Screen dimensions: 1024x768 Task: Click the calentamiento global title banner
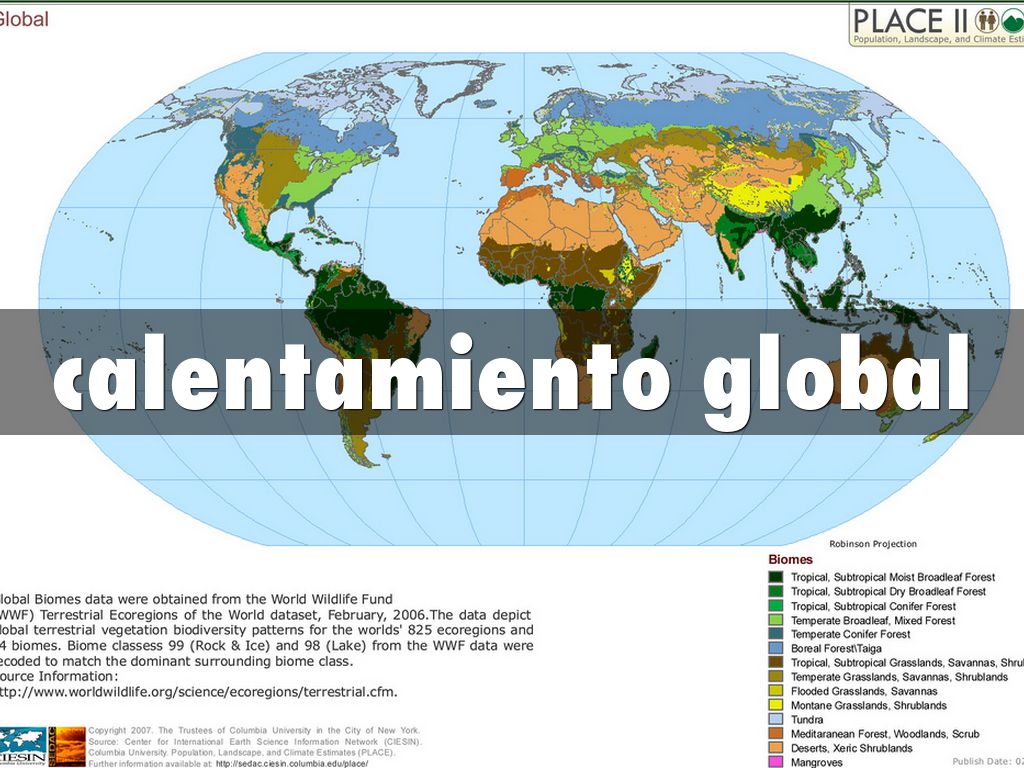tap(512, 380)
